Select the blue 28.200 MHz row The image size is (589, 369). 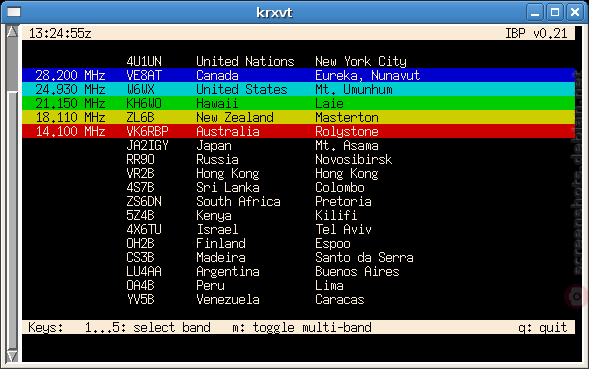pyautogui.click(x=298, y=75)
